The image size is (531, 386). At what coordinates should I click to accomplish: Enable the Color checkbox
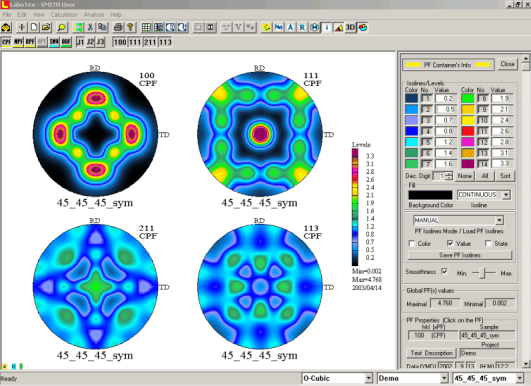(412, 243)
